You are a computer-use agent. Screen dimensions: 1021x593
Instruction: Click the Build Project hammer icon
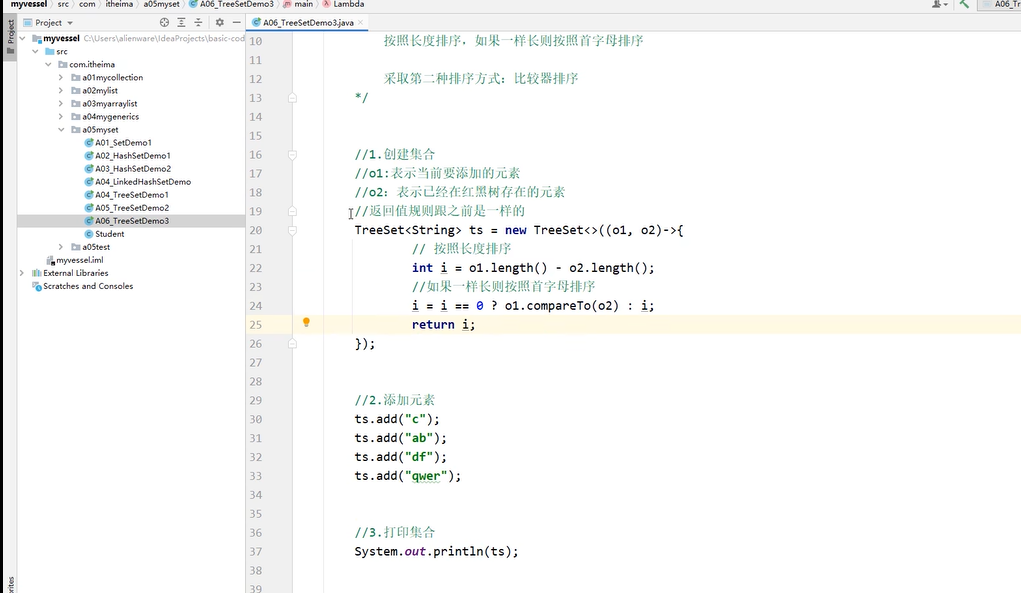coord(965,5)
